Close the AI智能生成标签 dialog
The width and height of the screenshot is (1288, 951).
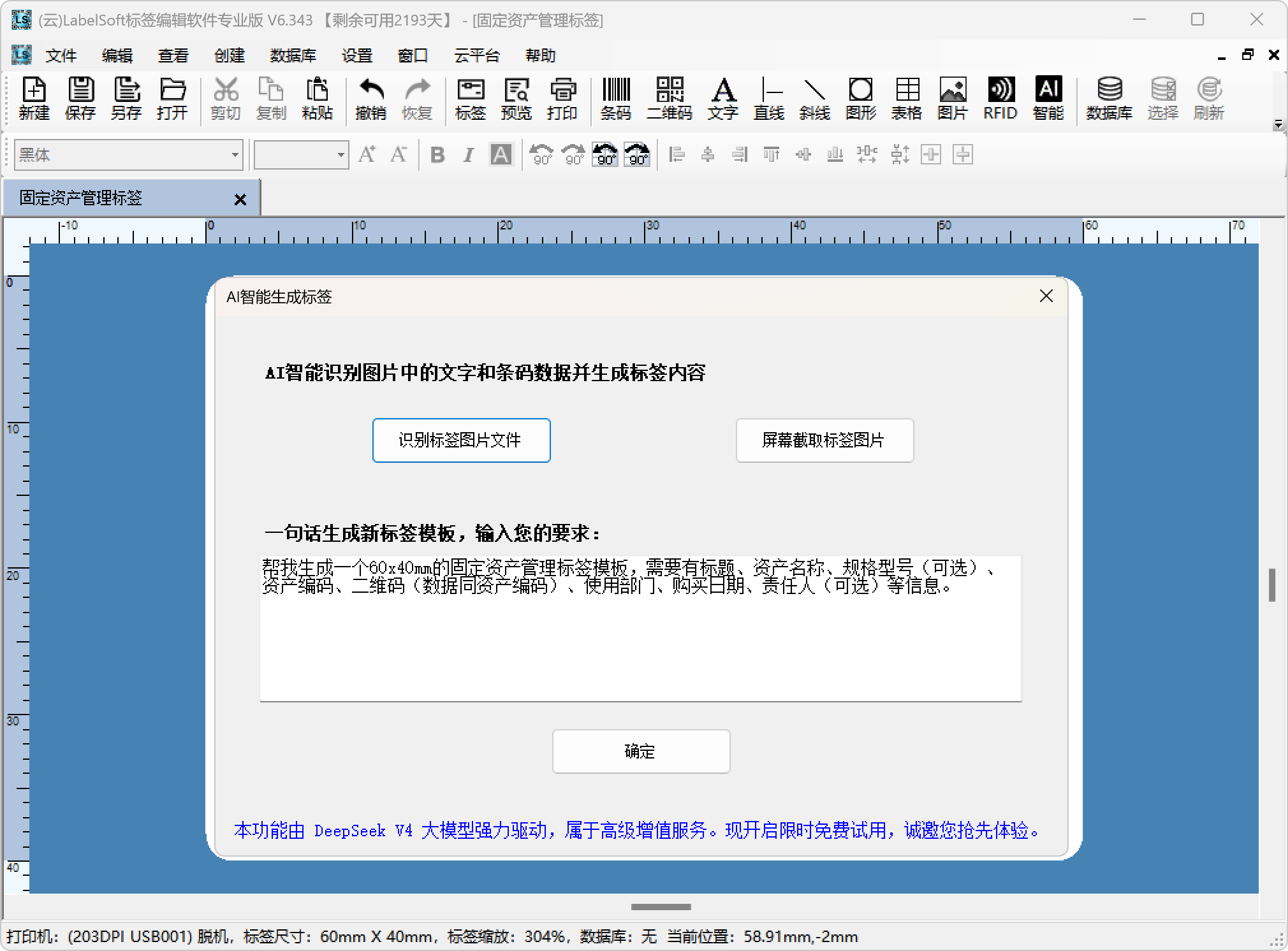pos(1046,296)
